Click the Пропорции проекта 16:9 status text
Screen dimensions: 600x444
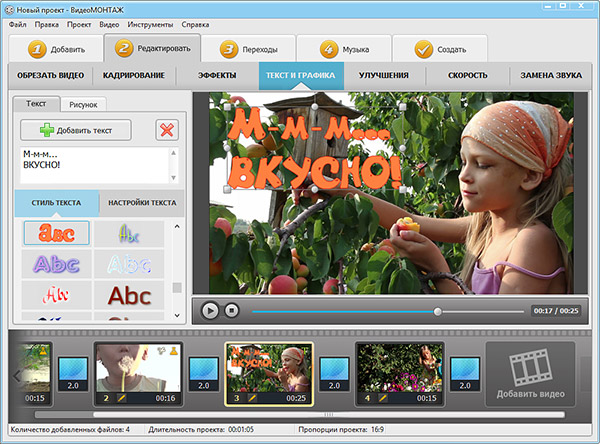pyautogui.click(x=341, y=429)
